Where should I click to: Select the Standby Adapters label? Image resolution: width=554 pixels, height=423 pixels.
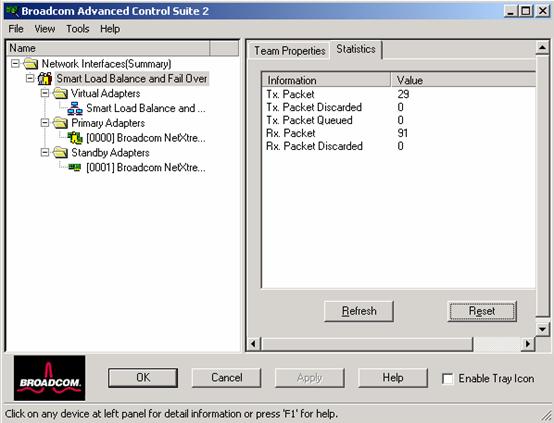(110, 153)
